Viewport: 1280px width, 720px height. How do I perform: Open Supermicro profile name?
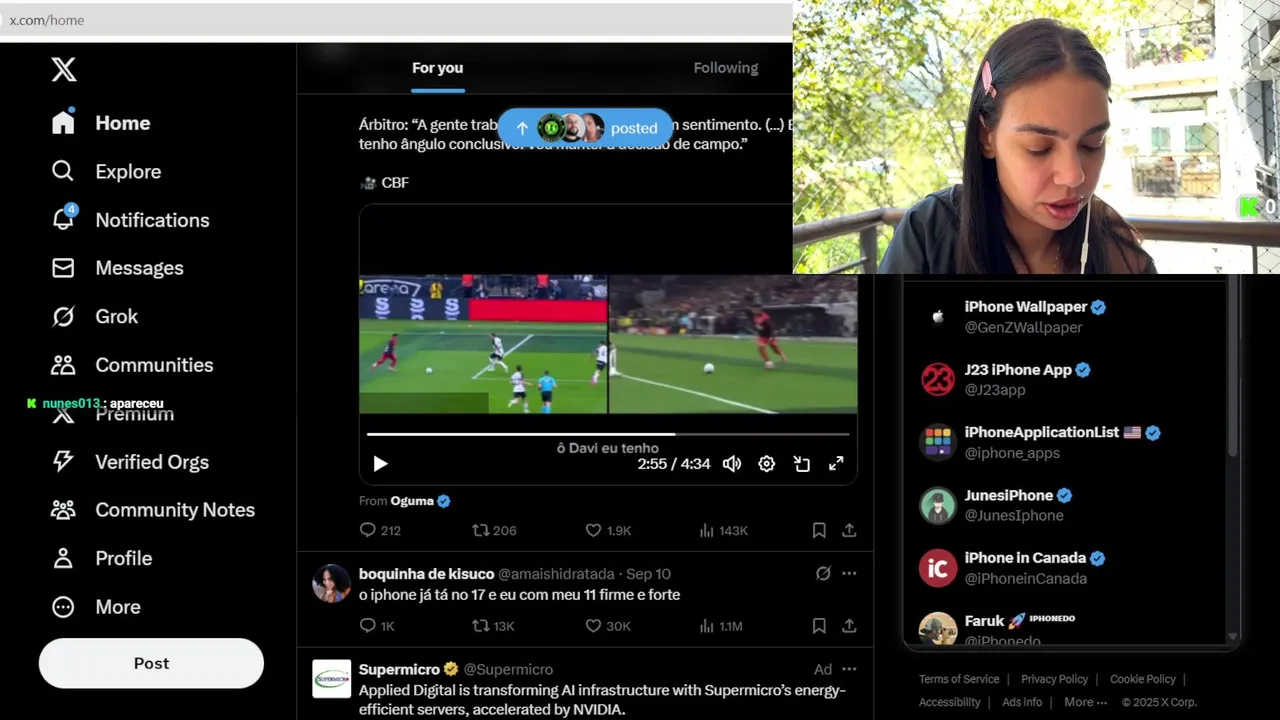click(399, 669)
